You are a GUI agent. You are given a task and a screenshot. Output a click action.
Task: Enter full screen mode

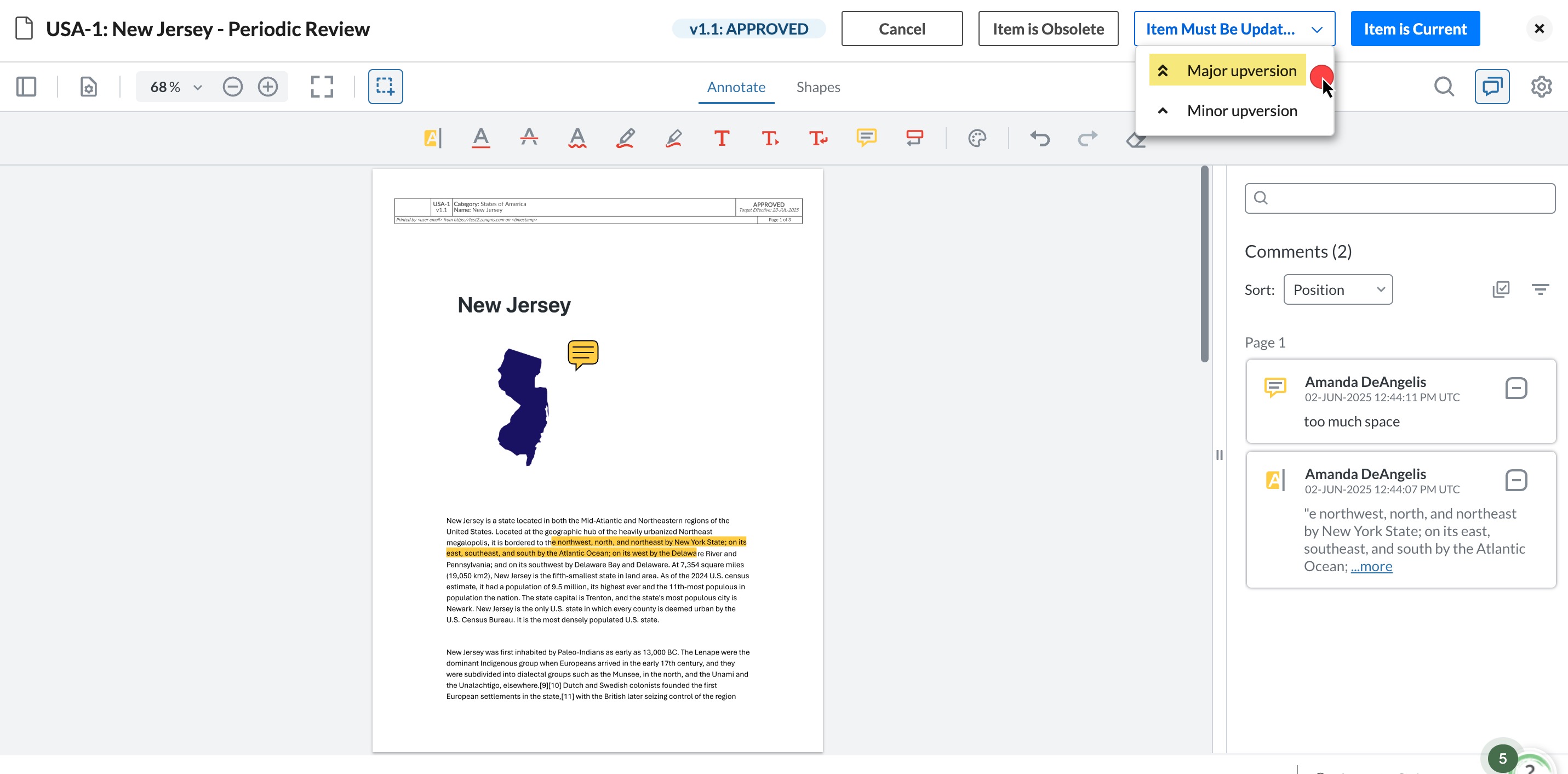click(322, 87)
